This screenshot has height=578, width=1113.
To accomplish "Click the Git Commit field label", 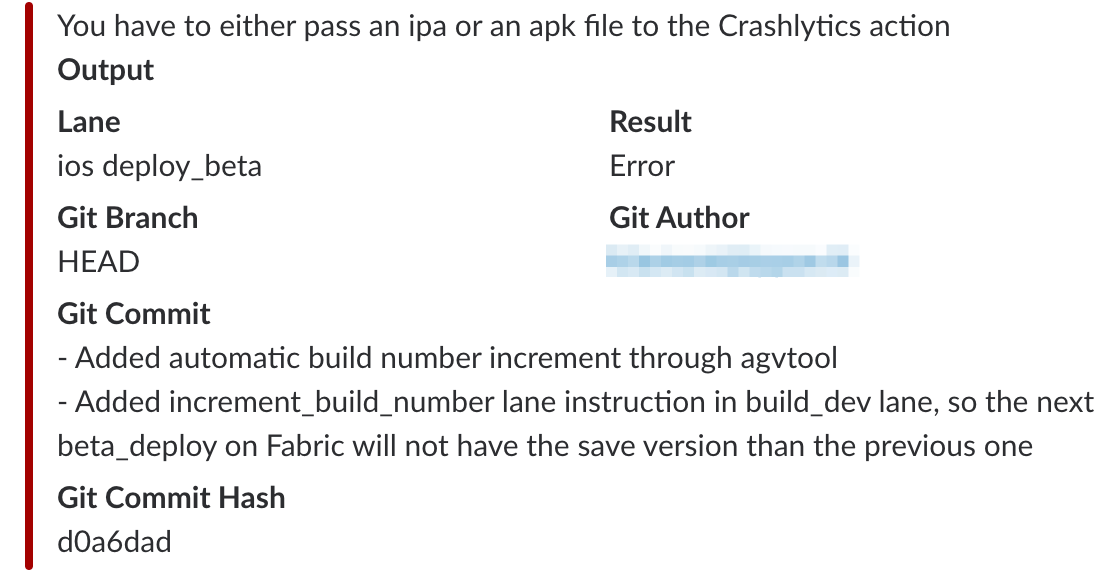I will click(134, 314).
